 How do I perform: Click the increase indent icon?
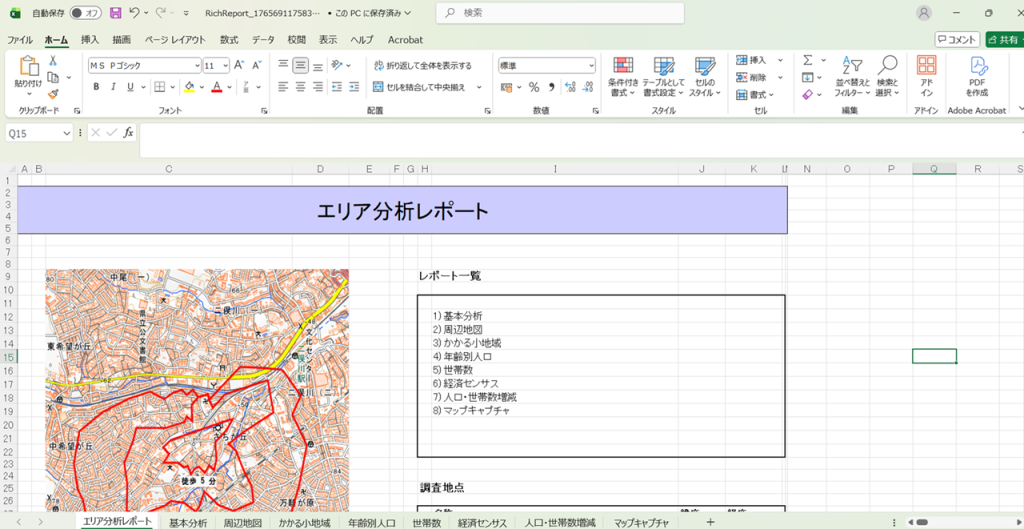pyautogui.click(x=354, y=86)
